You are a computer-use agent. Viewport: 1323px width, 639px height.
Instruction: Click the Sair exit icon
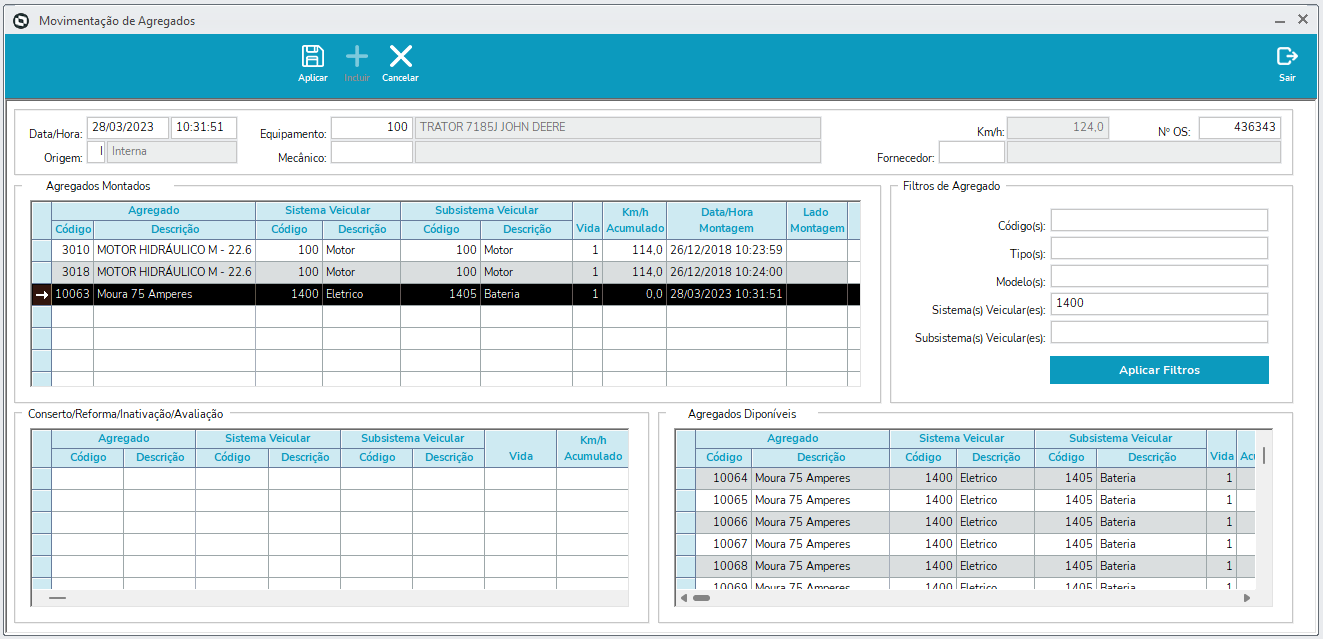pos(1287,57)
